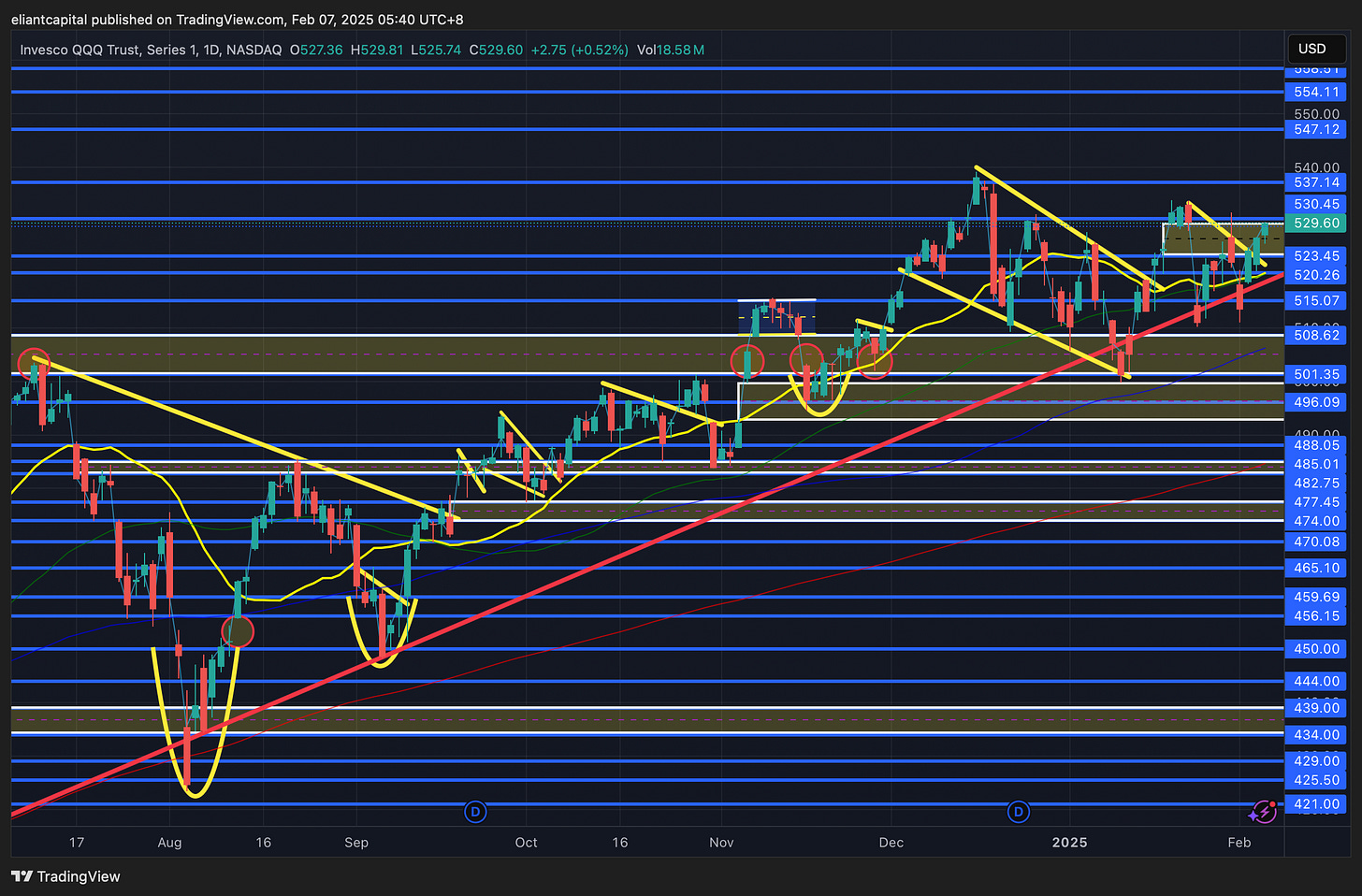Select the 530.45 price level label
Image resolution: width=1362 pixels, height=896 pixels.
1317,204
